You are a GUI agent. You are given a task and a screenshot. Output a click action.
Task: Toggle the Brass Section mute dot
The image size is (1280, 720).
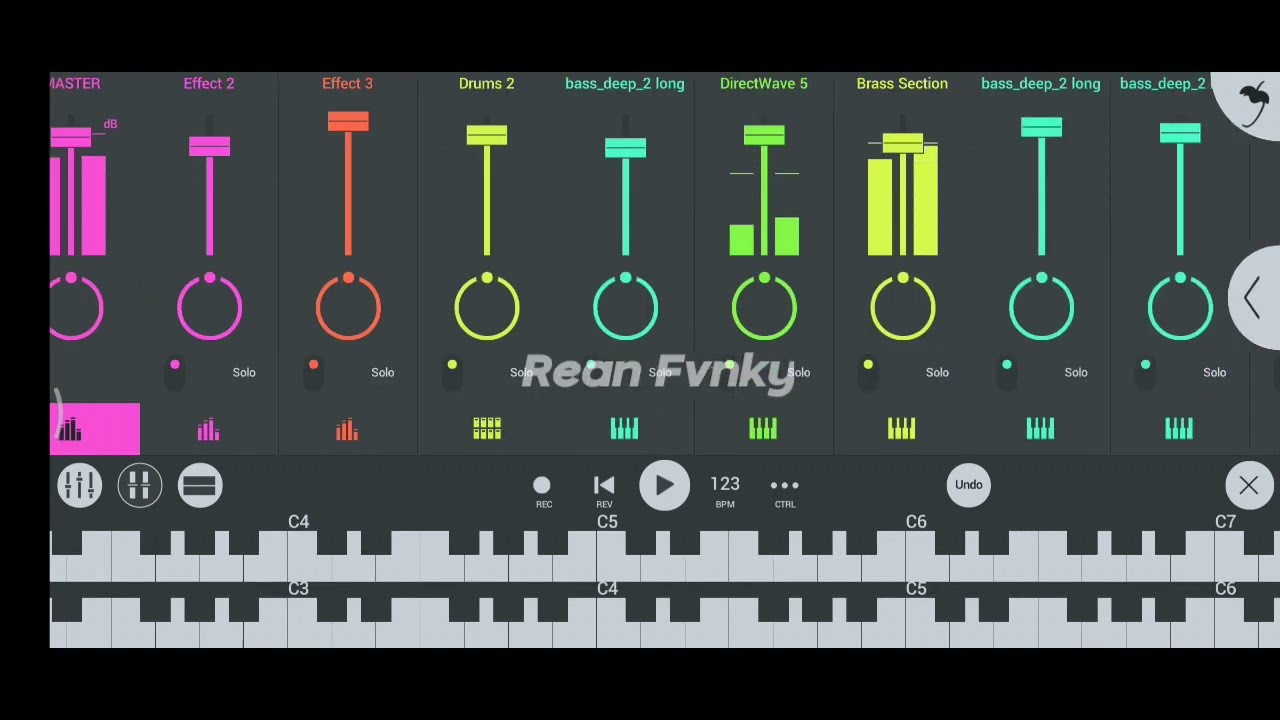(x=868, y=365)
